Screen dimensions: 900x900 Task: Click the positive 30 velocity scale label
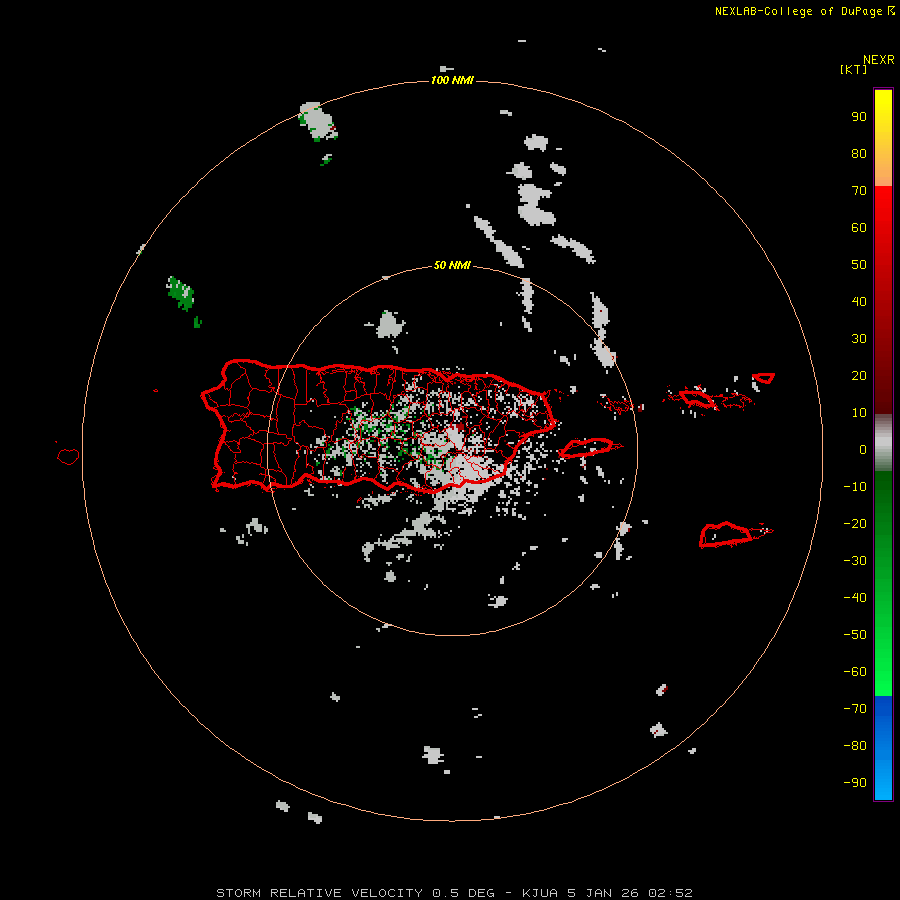(859, 339)
